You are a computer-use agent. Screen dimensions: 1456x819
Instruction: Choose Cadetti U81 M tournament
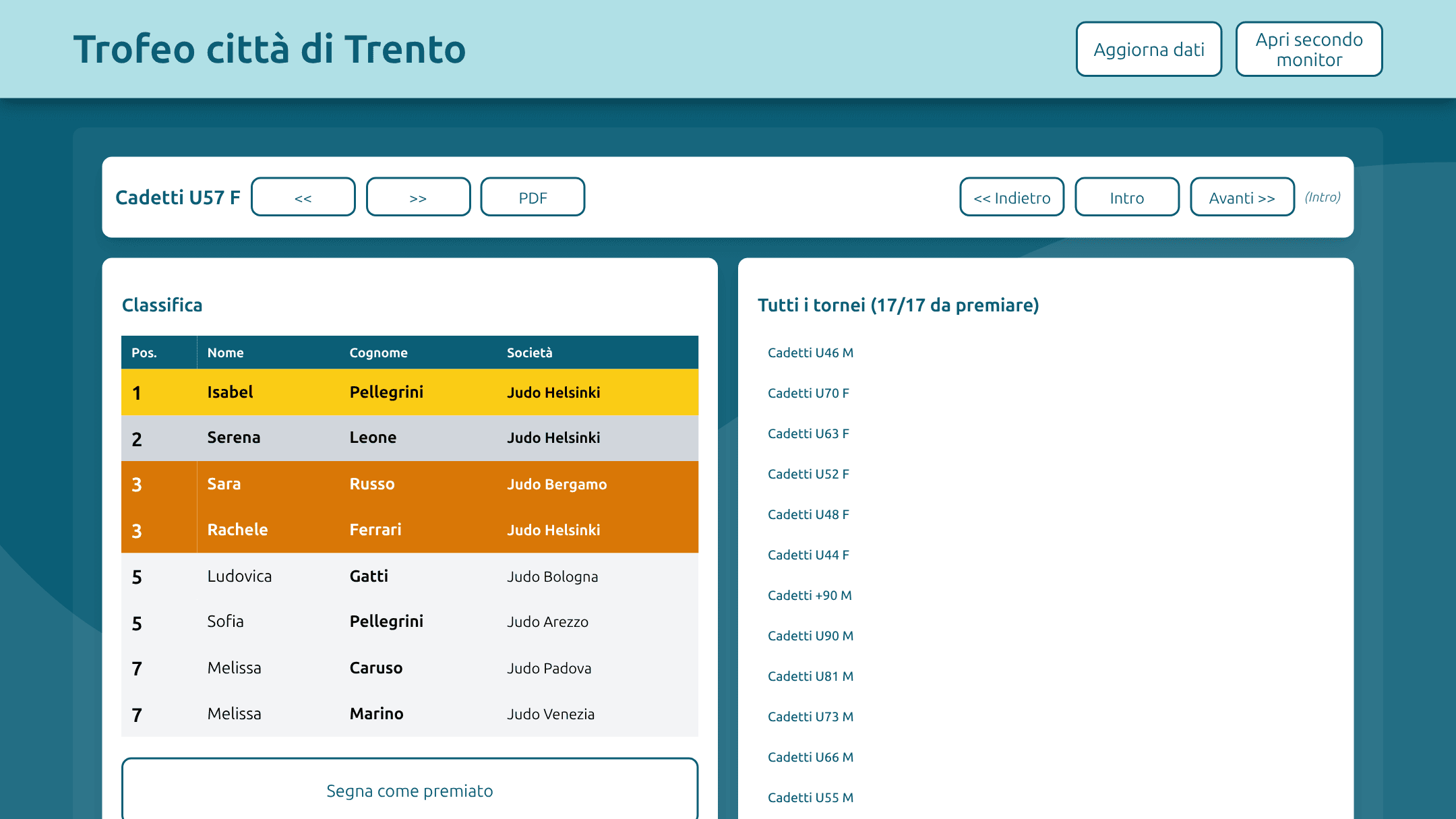coord(810,676)
